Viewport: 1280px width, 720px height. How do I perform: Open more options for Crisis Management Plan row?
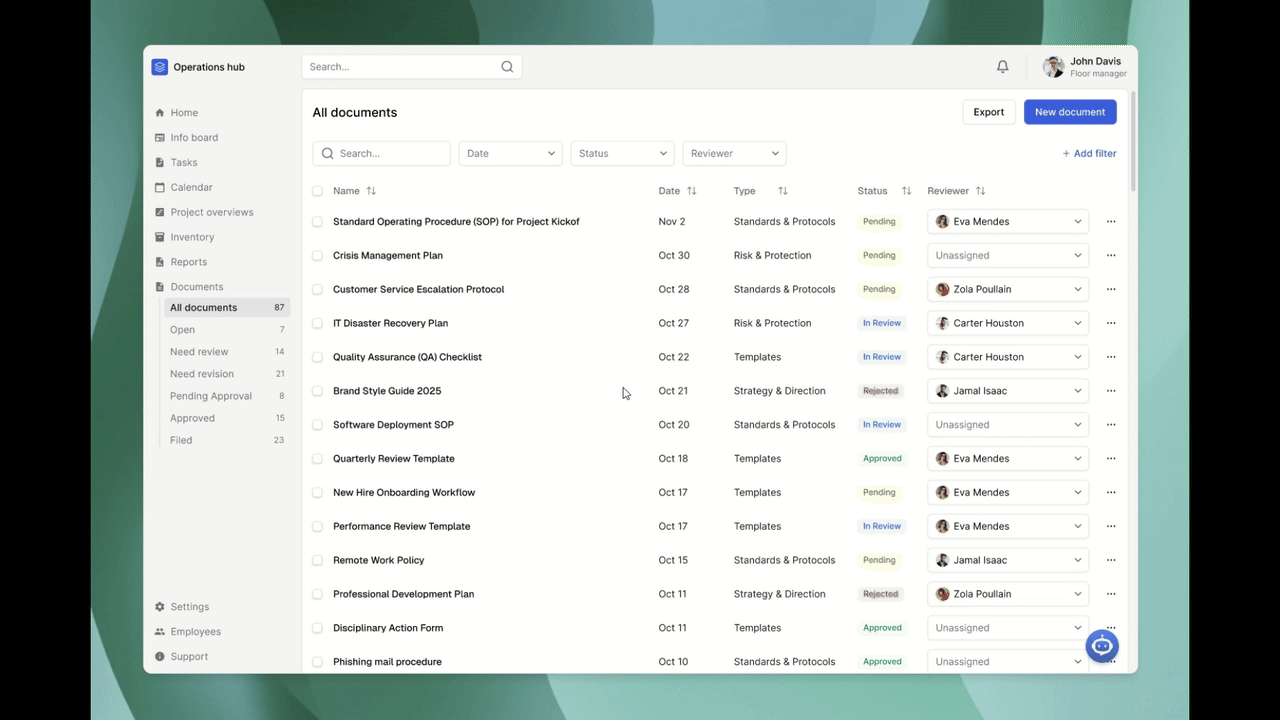pyautogui.click(x=1111, y=256)
